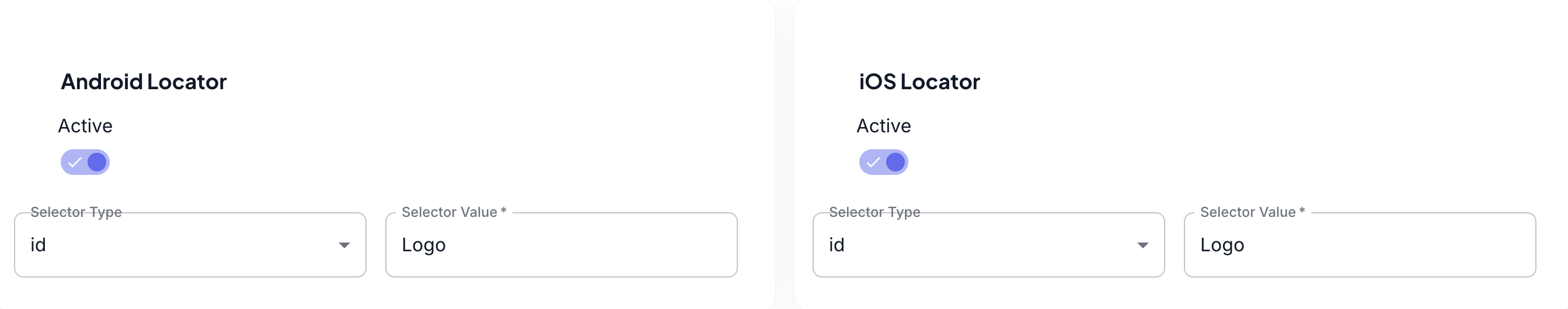1568x309 pixels.
Task: Click the Android Locator heading
Action: (x=144, y=82)
